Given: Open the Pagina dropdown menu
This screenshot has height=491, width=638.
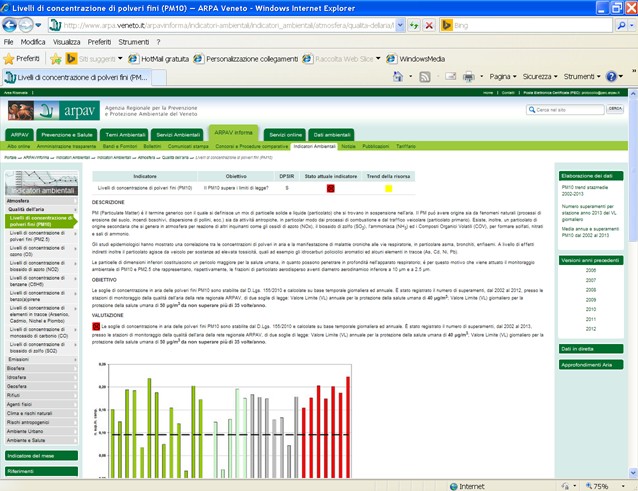Looking at the screenshot, I should (503, 76).
